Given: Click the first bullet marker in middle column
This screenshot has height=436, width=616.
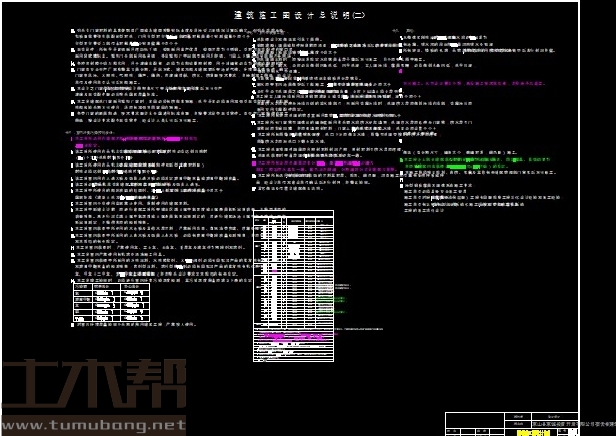Looking at the screenshot, I should (x=252, y=39).
